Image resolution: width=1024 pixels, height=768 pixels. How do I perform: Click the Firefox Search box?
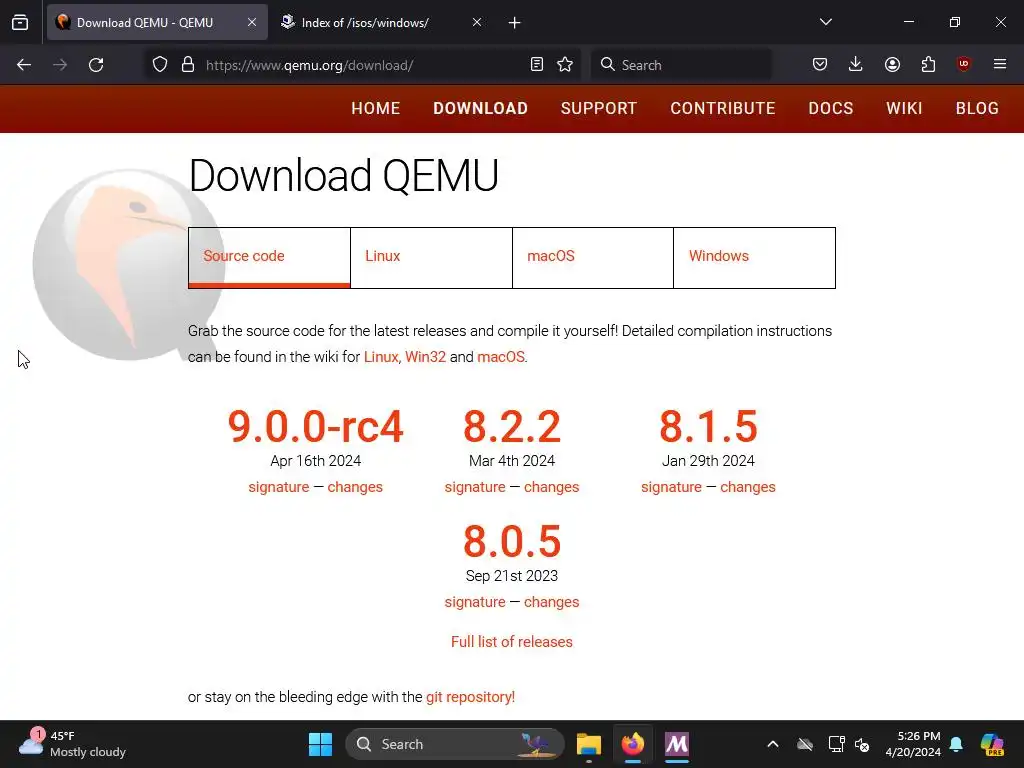coord(681,65)
